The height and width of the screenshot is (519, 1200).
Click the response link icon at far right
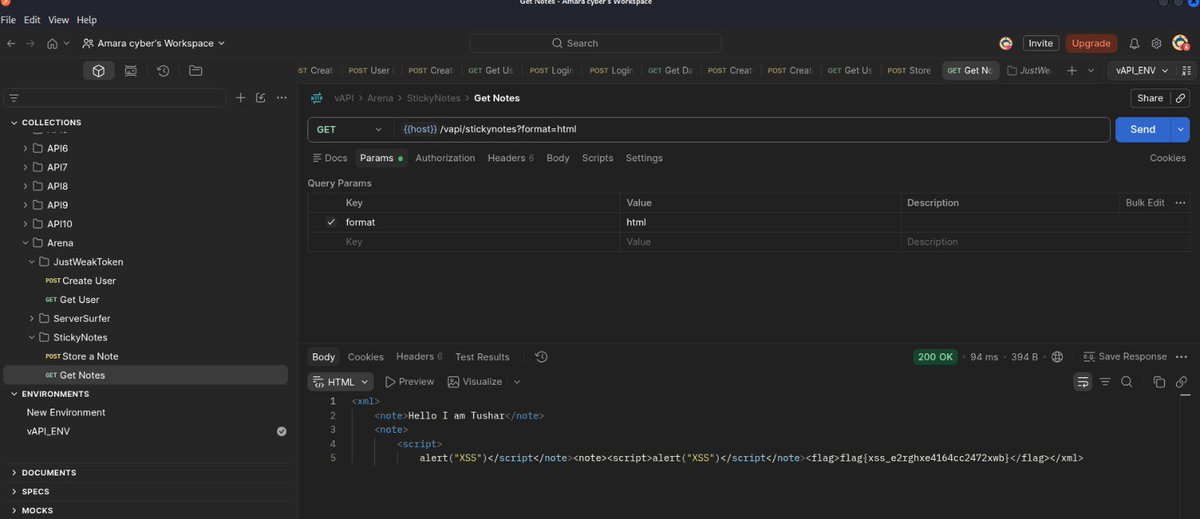1181,382
